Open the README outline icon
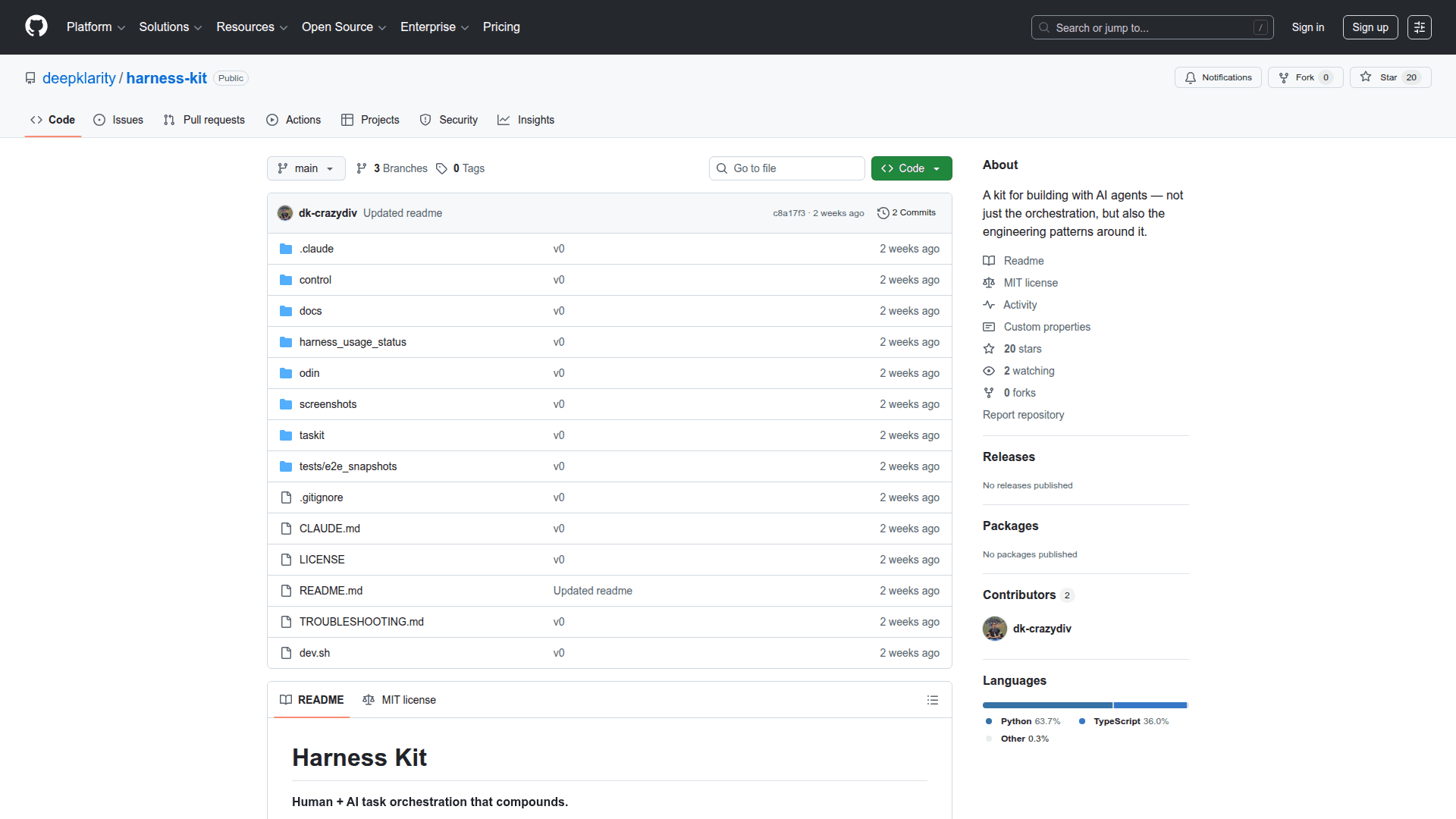Screen dimensions: 1456x819 [932, 700]
